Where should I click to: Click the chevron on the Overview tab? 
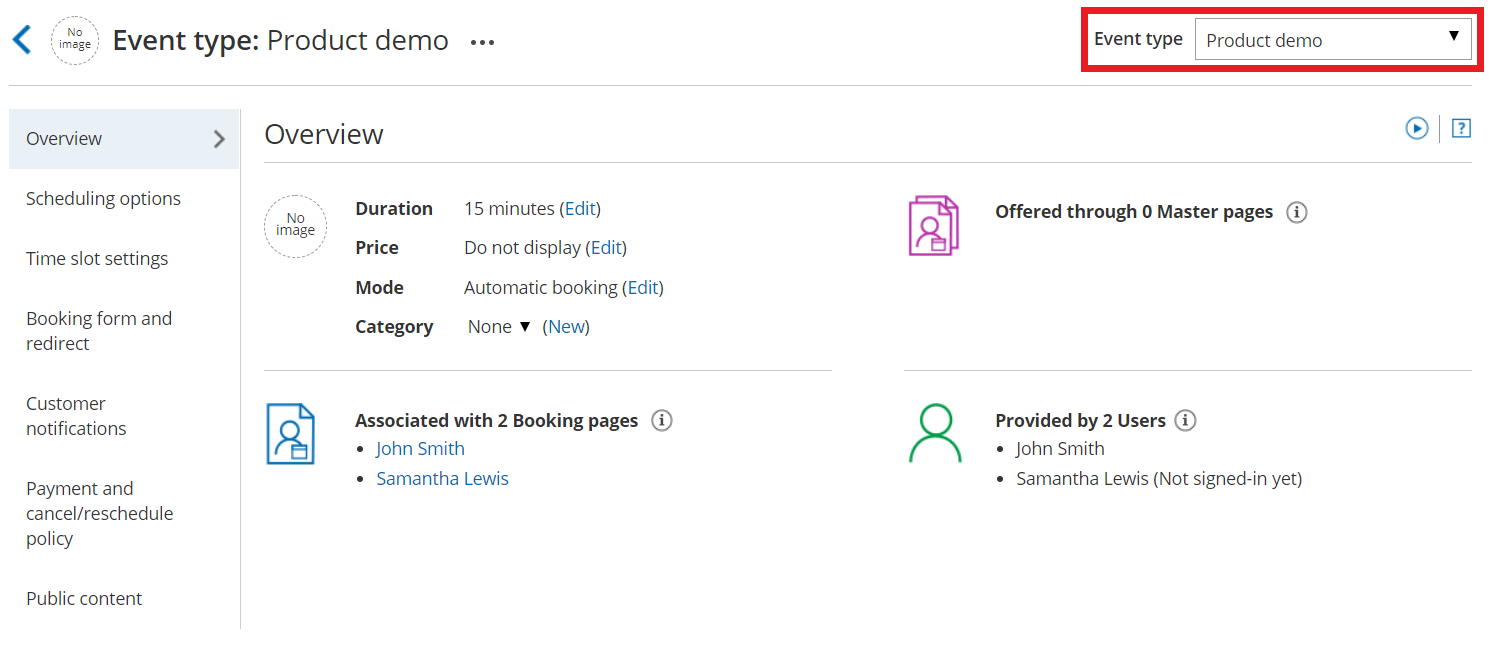click(x=220, y=139)
